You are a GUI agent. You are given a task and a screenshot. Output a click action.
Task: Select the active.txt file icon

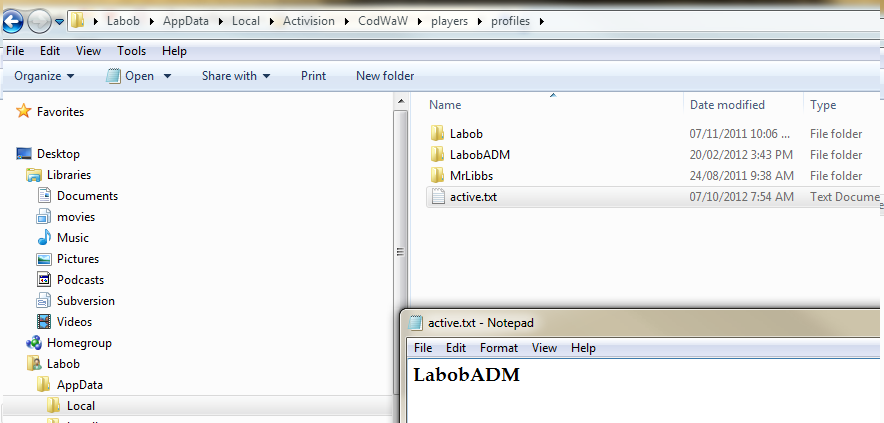[x=437, y=197]
